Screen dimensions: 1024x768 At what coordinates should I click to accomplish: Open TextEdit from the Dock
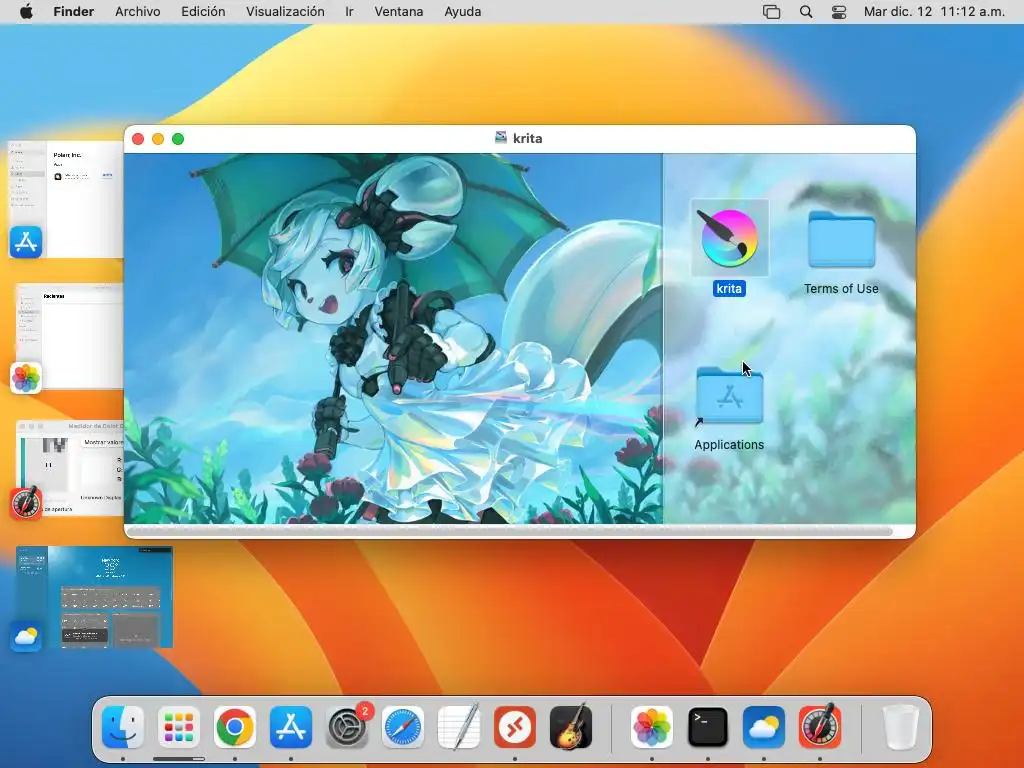pos(458,727)
